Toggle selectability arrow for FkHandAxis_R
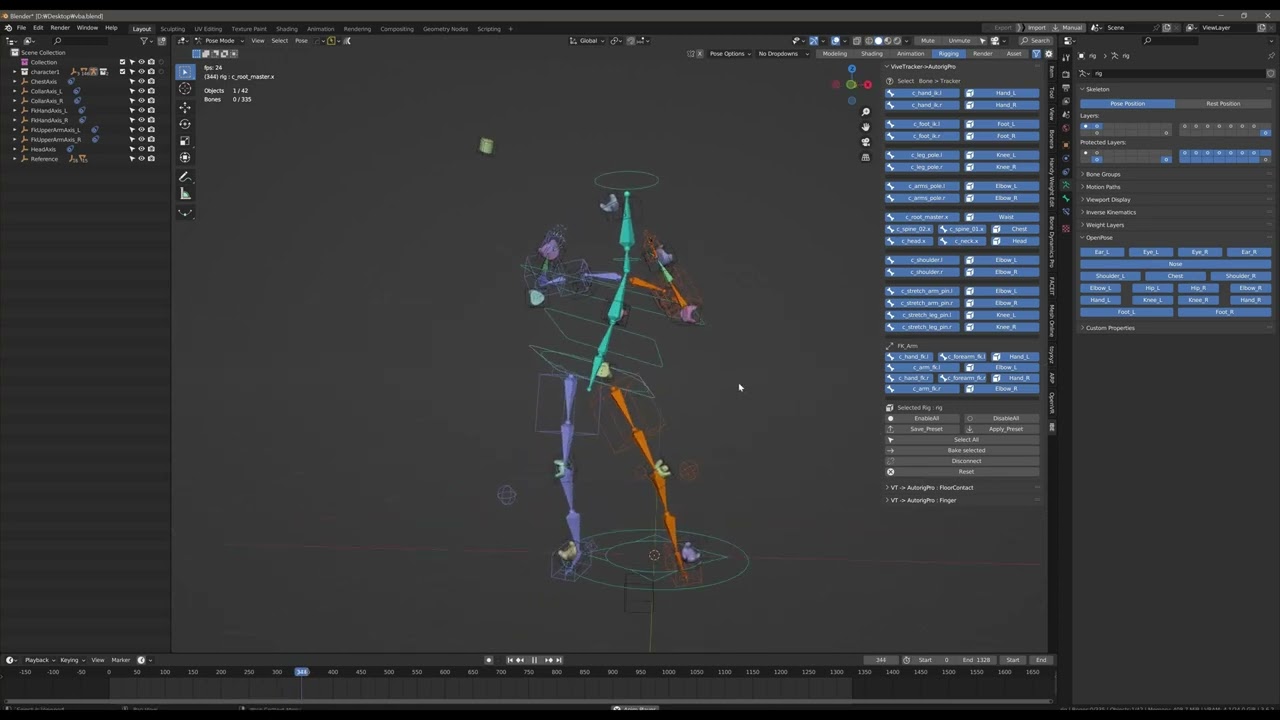 click(x=132, y=120)
